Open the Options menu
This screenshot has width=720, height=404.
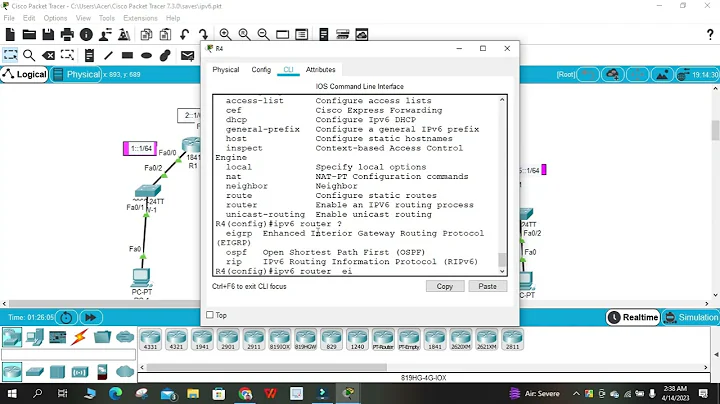click(55, 18)
